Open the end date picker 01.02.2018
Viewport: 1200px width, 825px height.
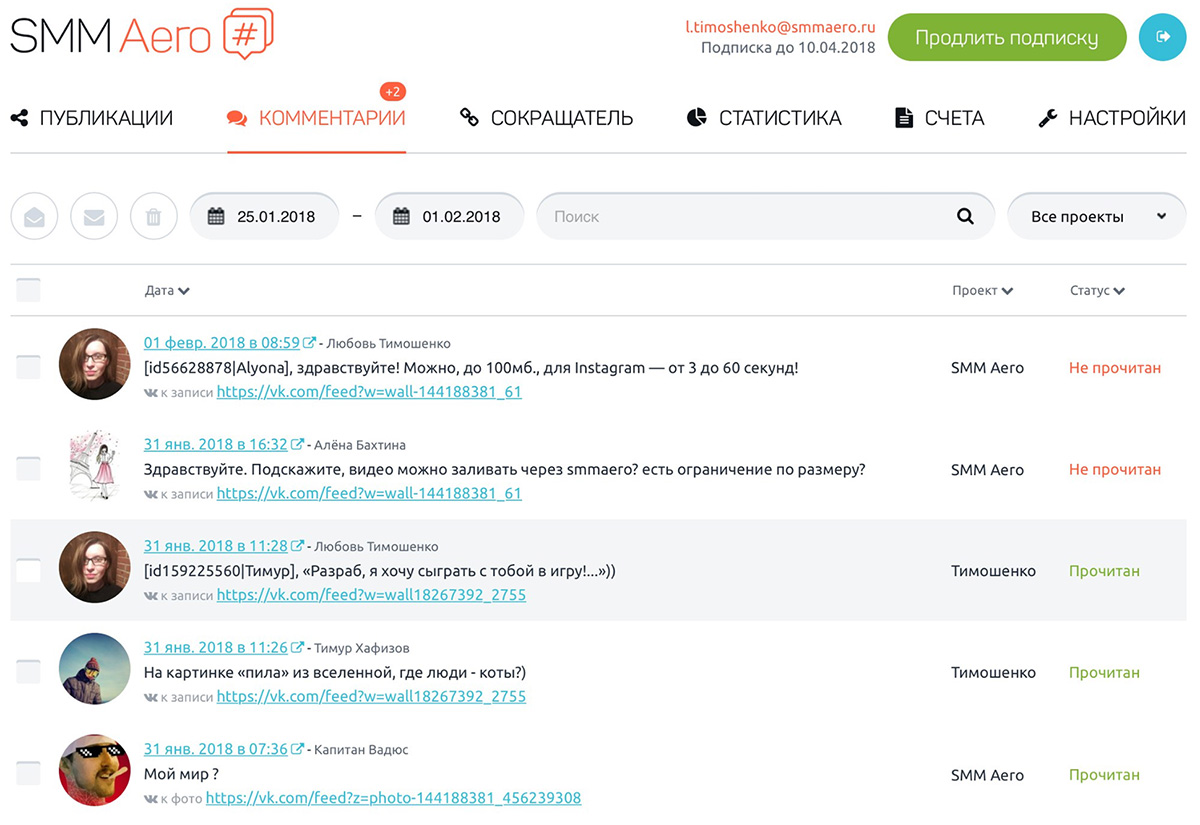449,216
